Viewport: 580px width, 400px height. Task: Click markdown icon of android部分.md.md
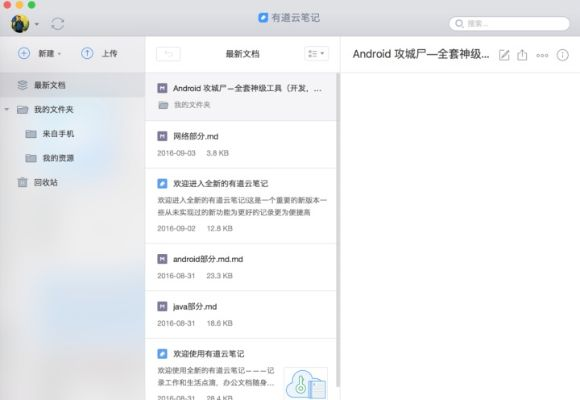click(162, 259)
